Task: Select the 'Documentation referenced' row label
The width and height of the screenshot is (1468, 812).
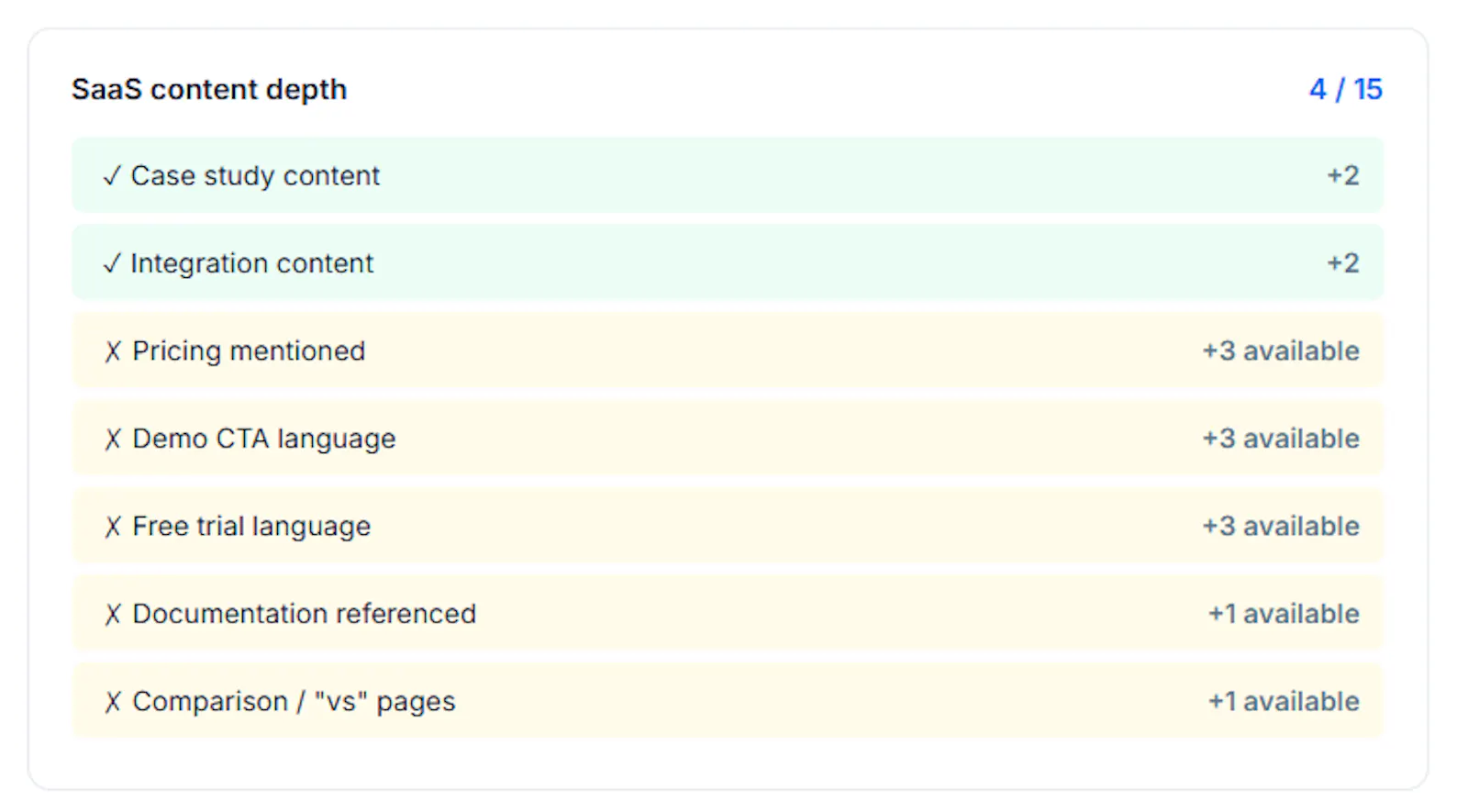Action: coord(305,614)
